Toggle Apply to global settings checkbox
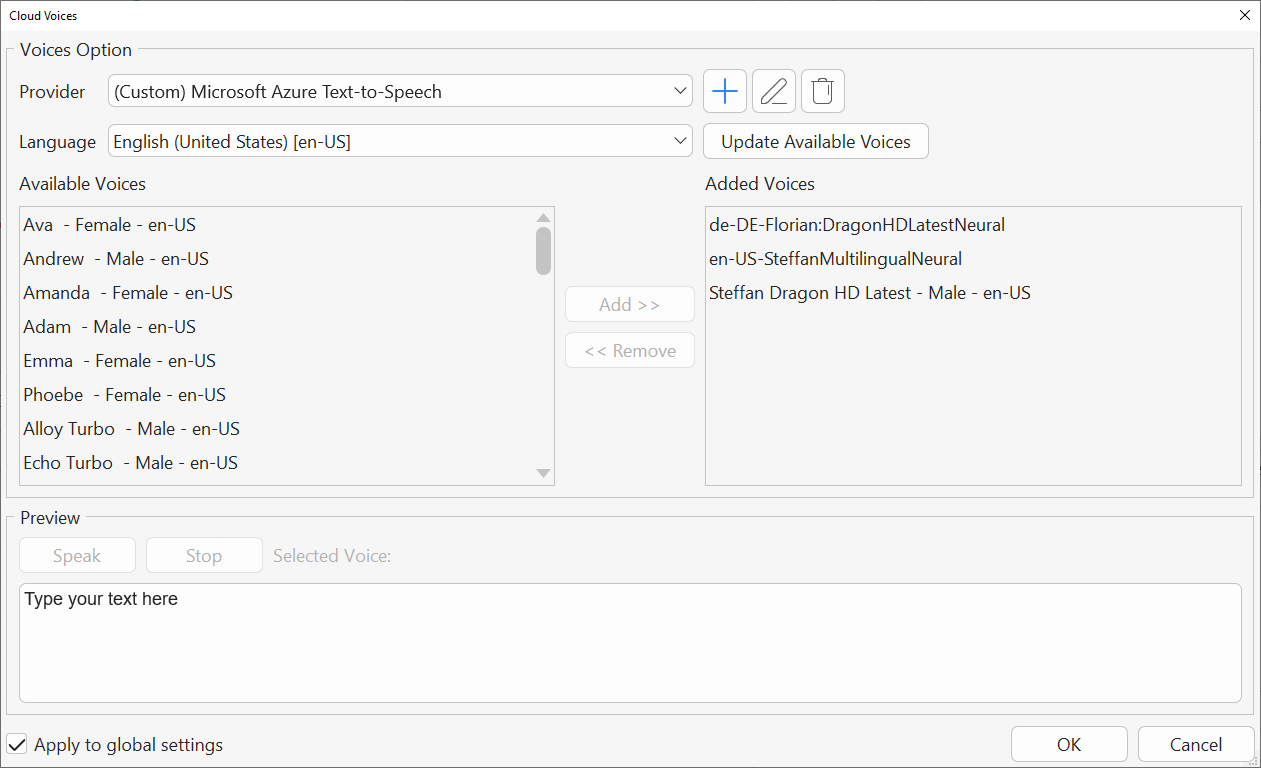This screenshot has height=768, width=1261. pyautogui.click(x=17, y=745)
